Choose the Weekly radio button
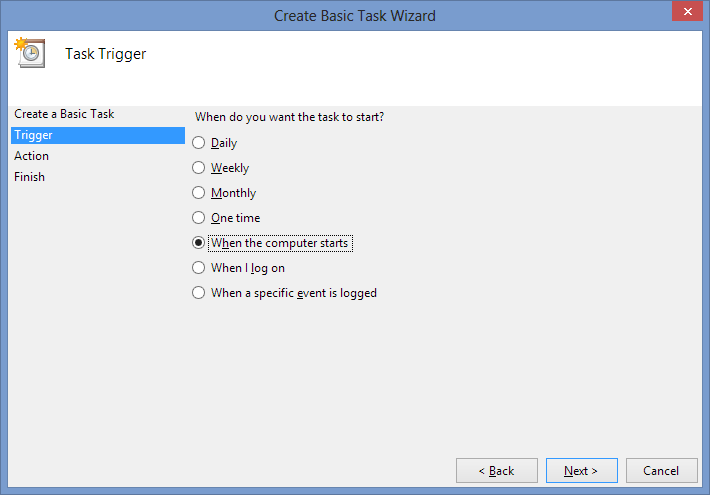 tap(199, 168)
